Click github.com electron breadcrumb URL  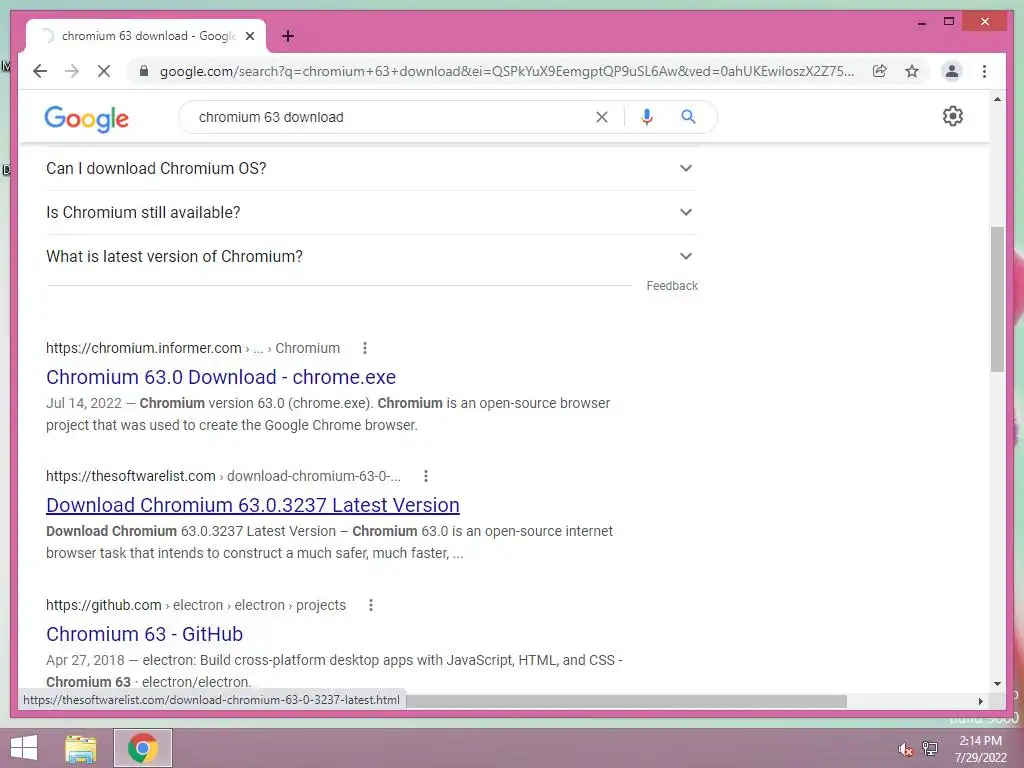pos(196,605)
